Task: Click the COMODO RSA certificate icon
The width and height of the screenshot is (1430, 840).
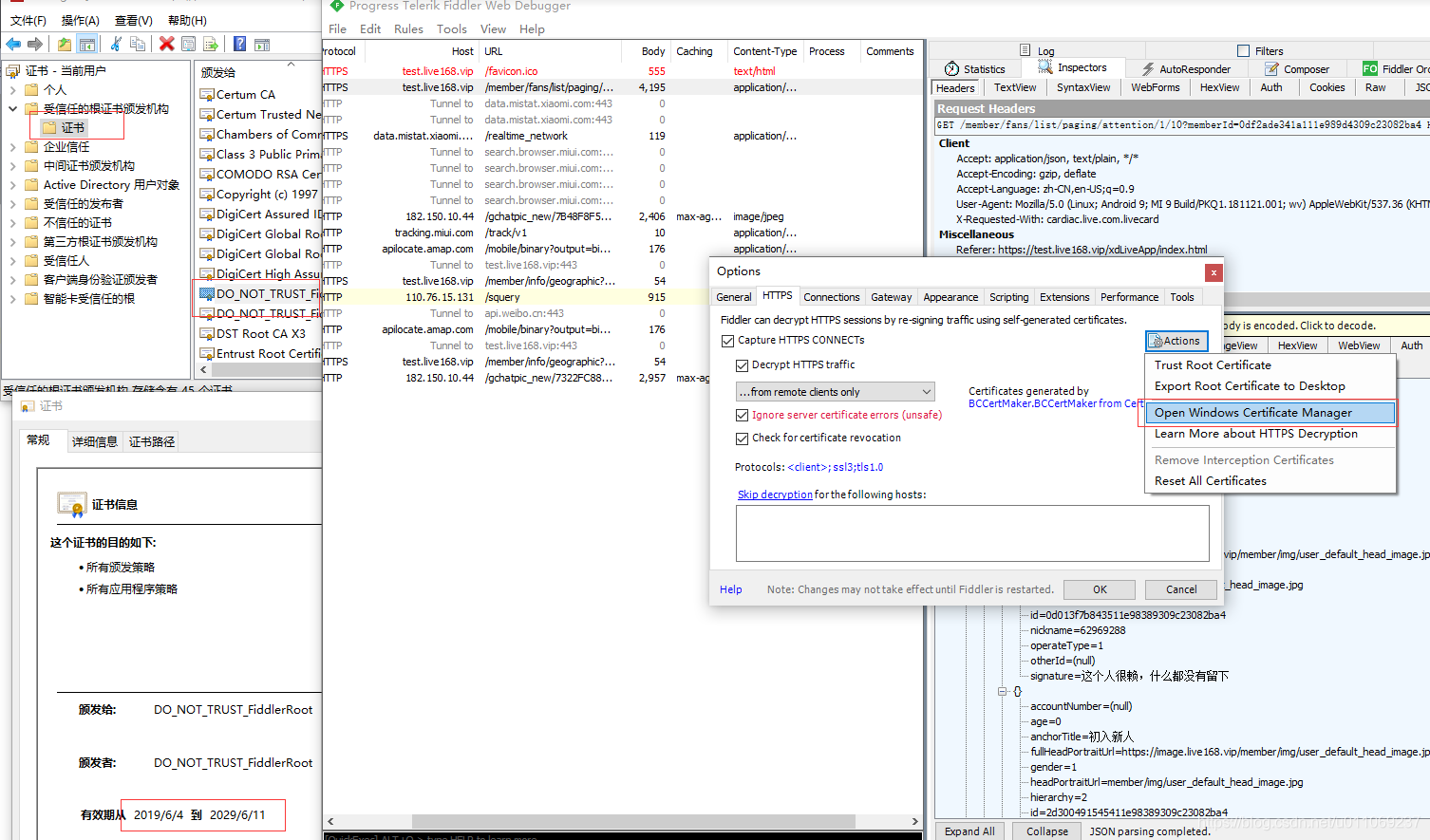Action: tap(207, 174)
